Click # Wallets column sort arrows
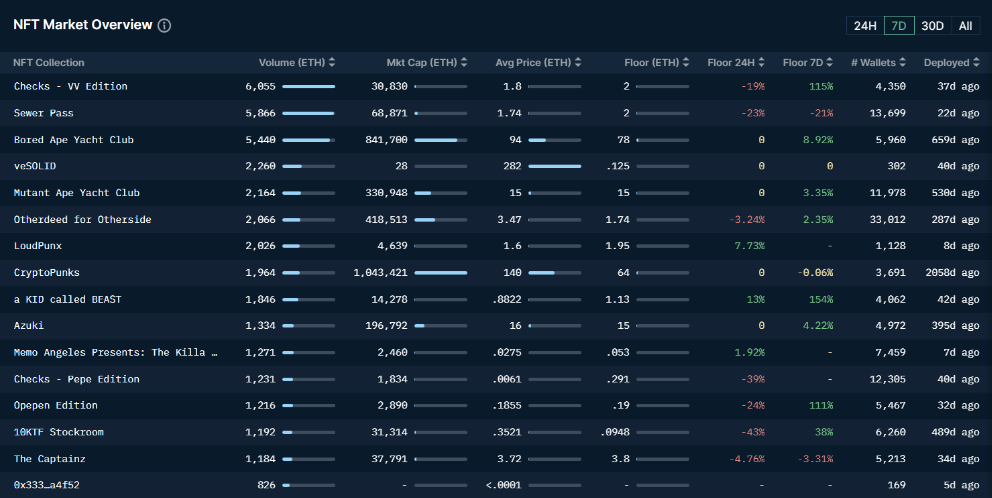 tap(901, 63)
